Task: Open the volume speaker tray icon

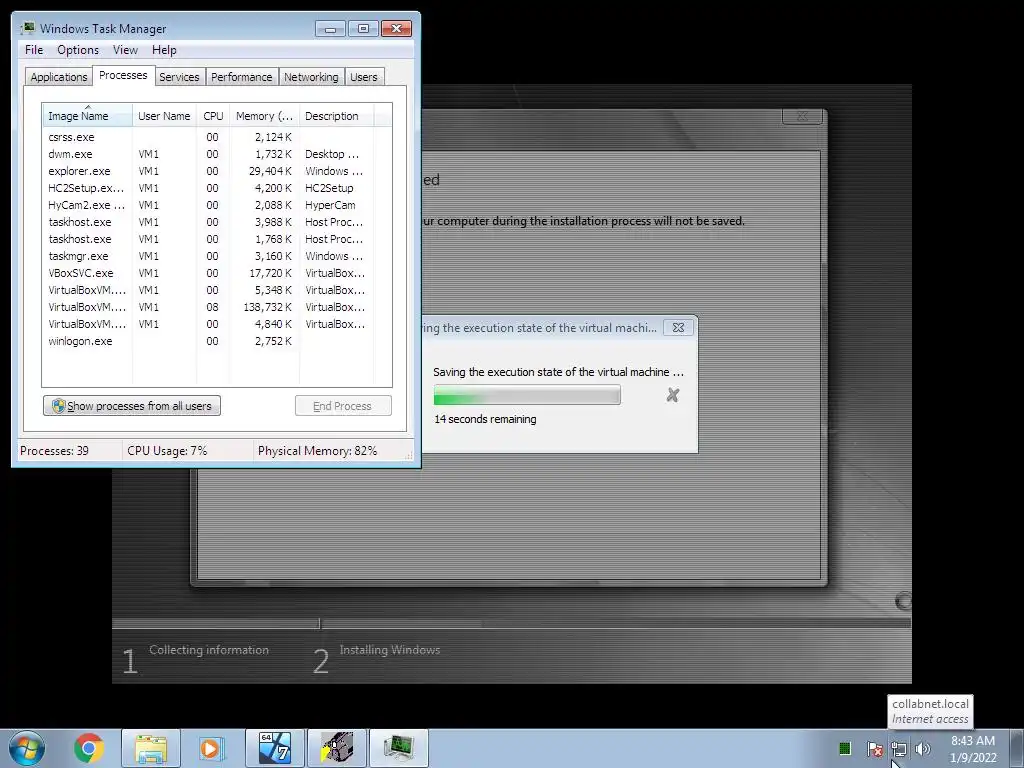Action: [923, 748]
